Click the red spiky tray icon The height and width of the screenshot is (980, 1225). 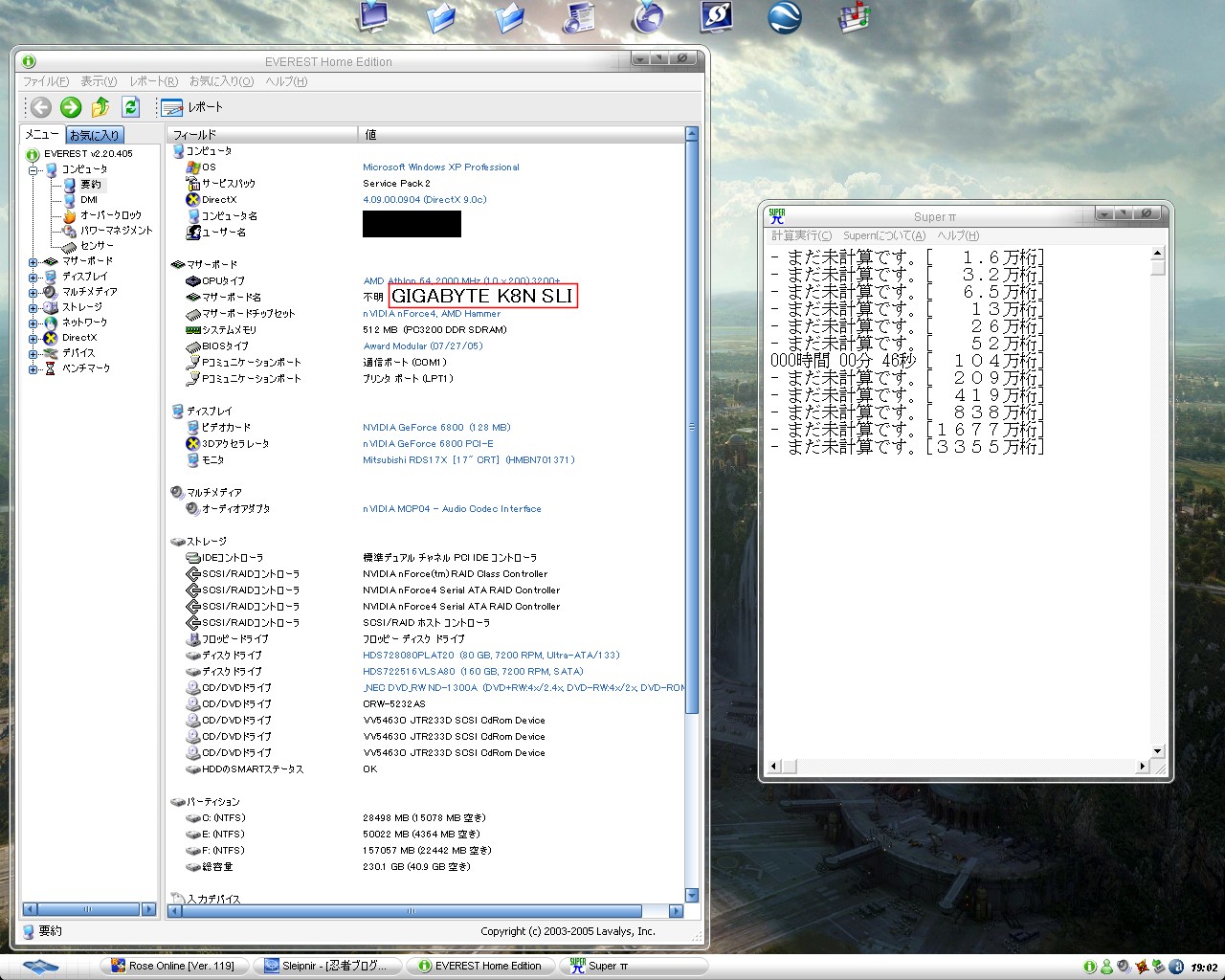(1141, 967)
